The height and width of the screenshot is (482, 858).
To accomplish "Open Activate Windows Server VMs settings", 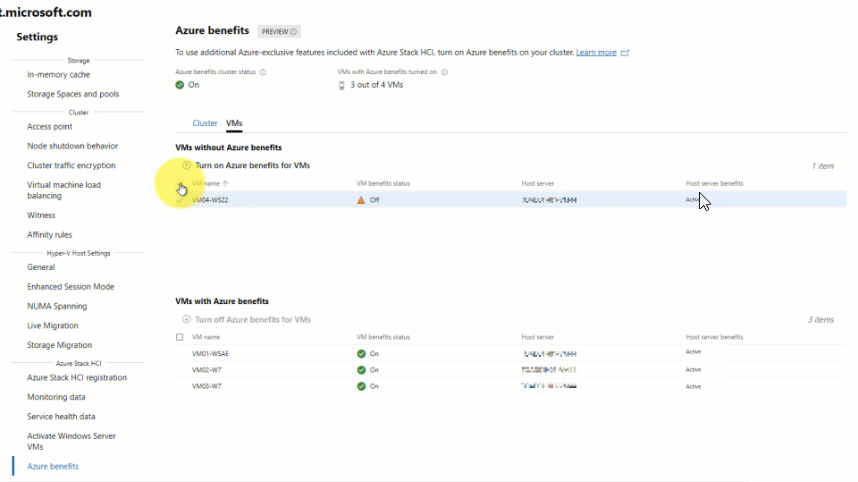I will coord(71,442).
